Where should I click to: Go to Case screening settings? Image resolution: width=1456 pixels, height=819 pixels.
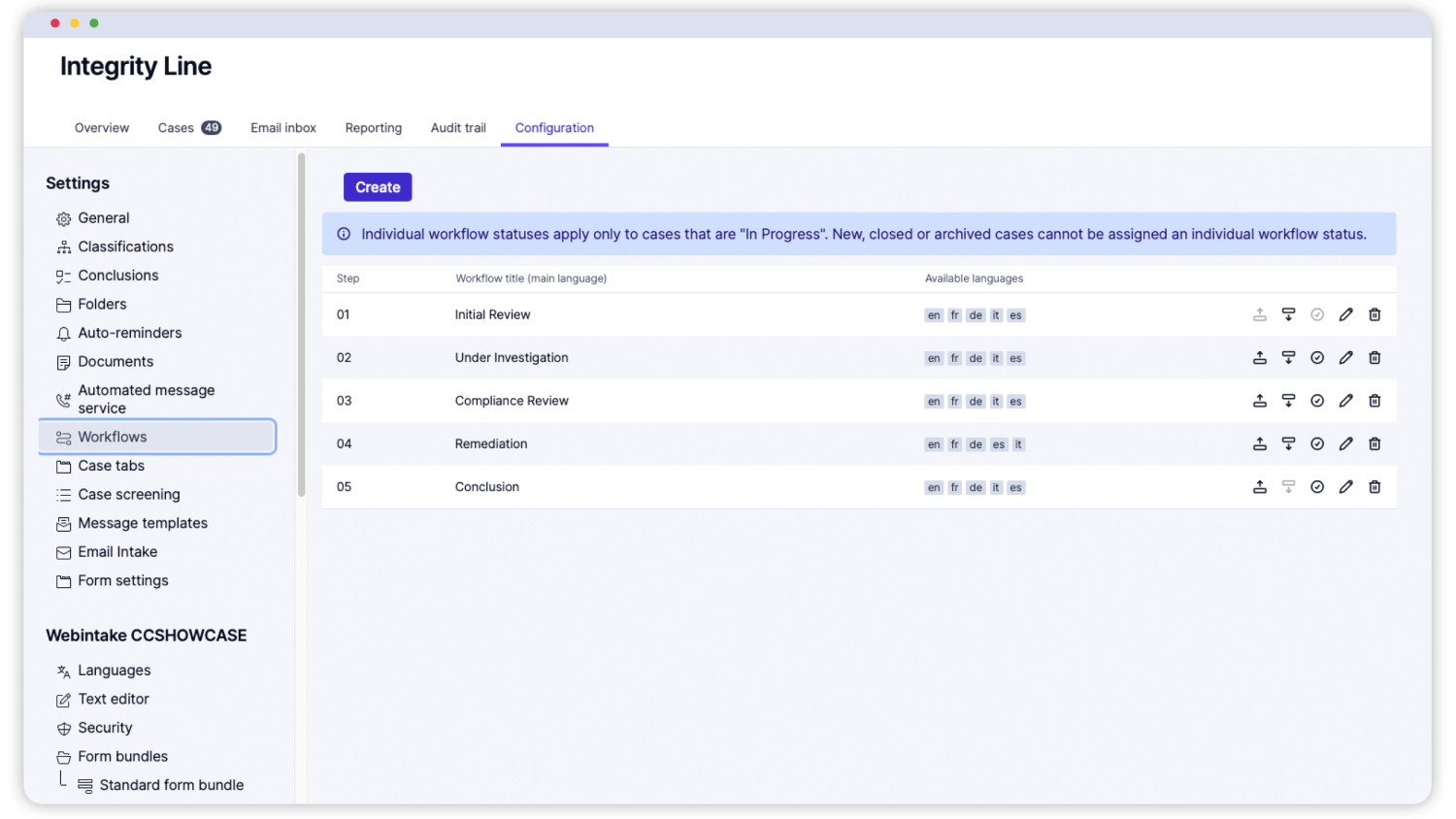[x=129, y=495]
